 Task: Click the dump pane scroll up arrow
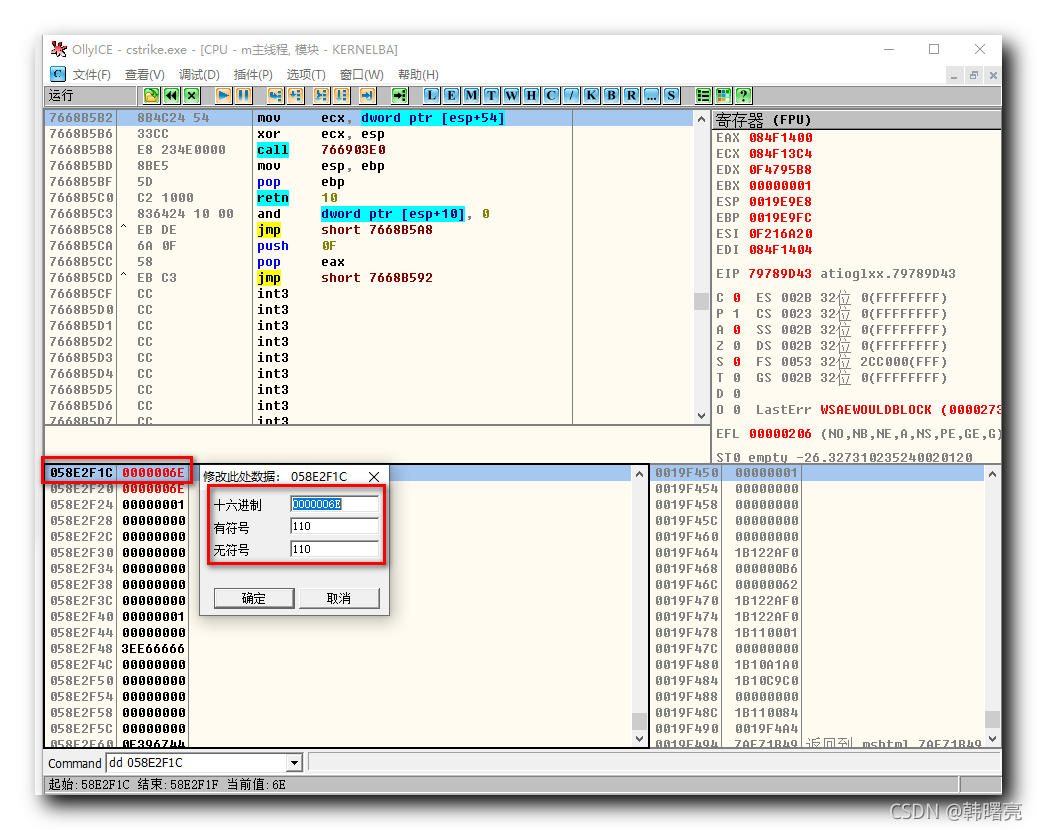pyautogui.click(x=639, y=474)
